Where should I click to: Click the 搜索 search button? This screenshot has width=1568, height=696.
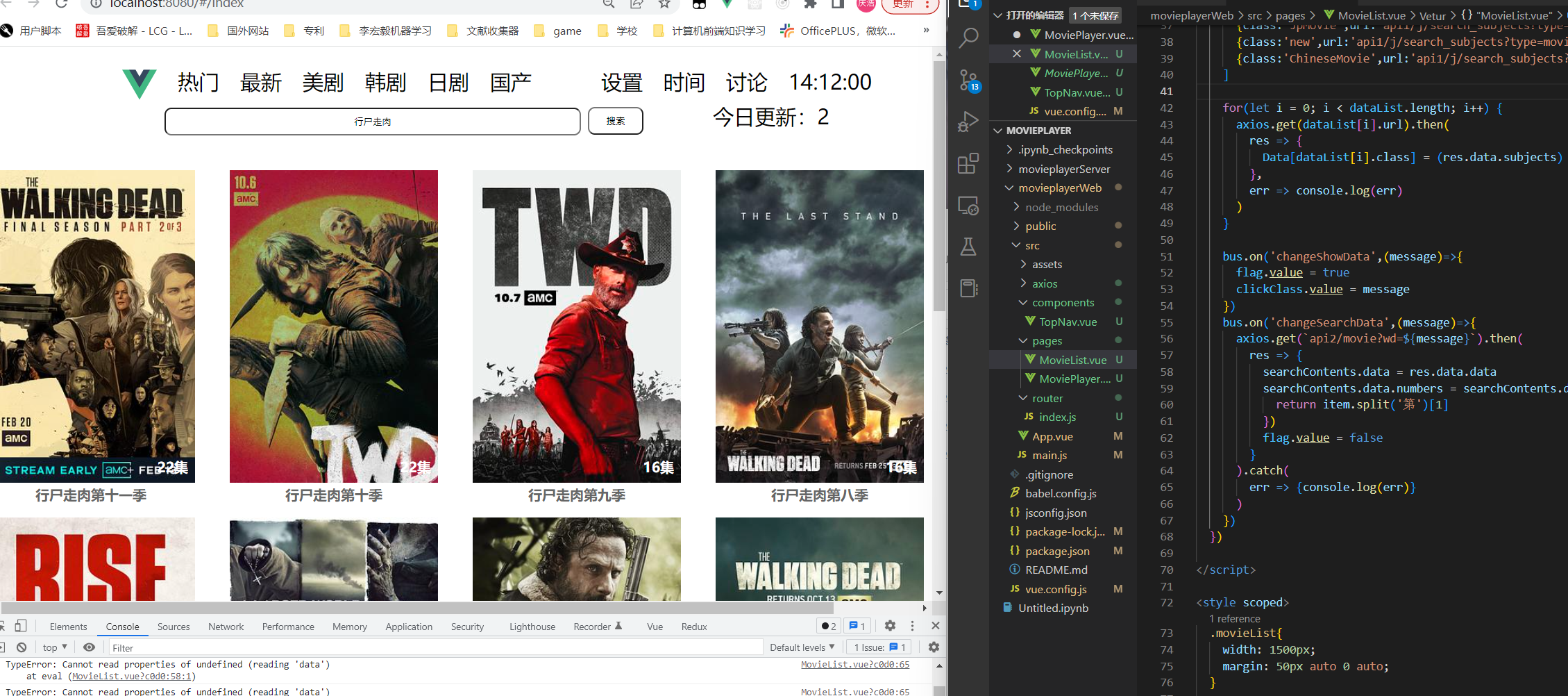pyautogui.click(x=616, y=121)
